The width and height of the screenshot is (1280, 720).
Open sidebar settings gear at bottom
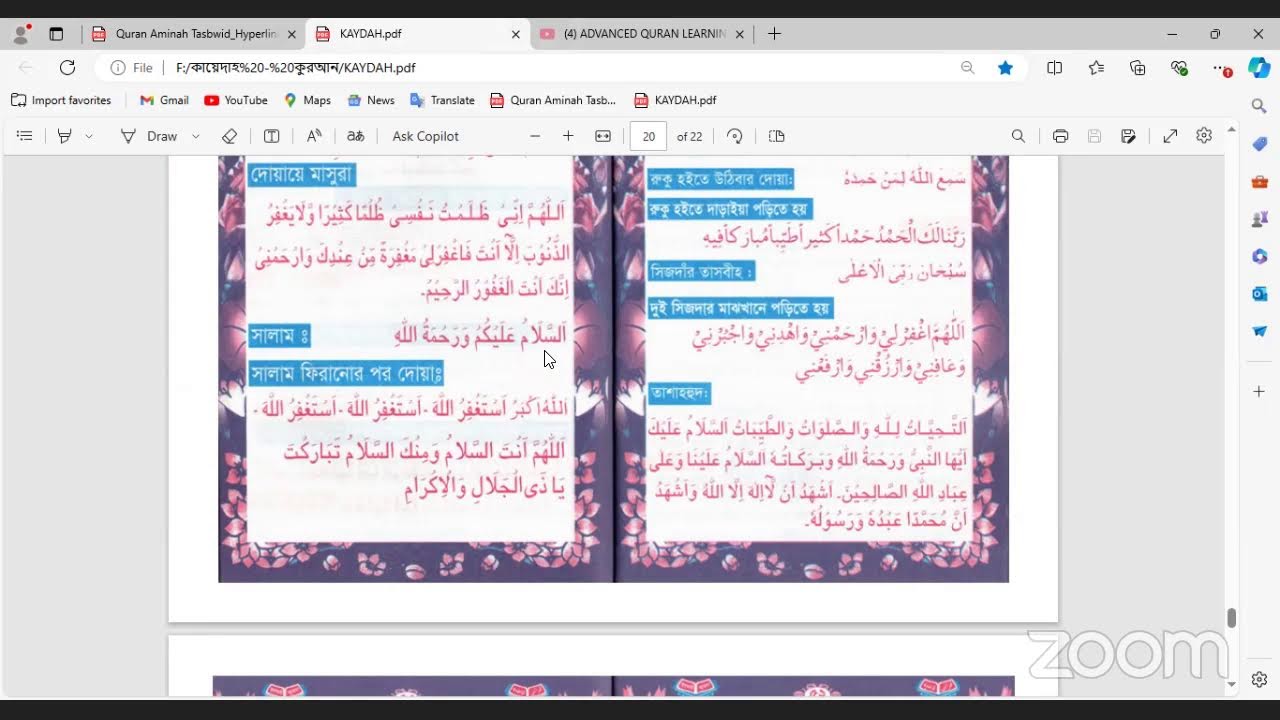click(1260, 679)
